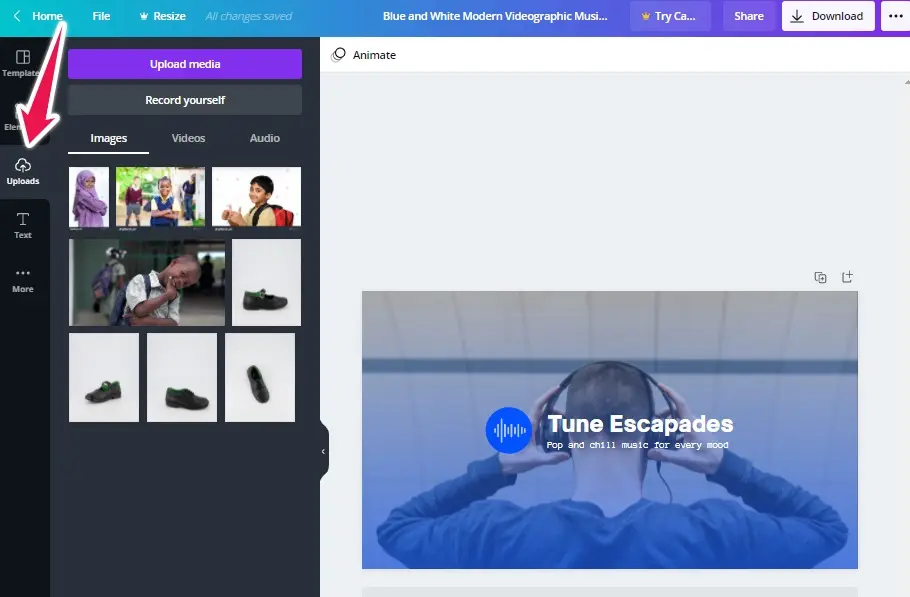
Task: Open the Text tool panel
Action: pos(23,225)
